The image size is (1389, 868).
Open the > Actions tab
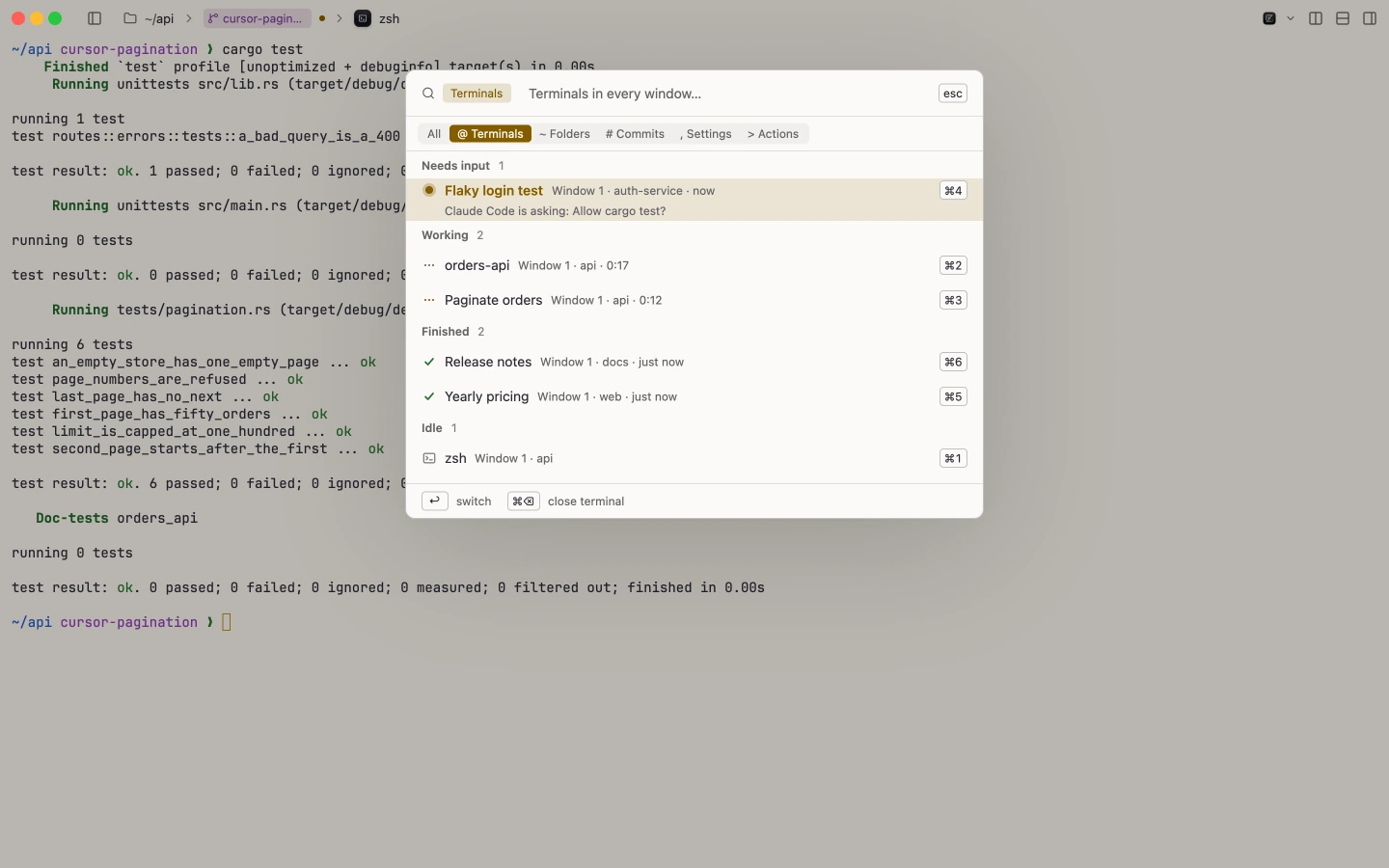tap(773, 134)
